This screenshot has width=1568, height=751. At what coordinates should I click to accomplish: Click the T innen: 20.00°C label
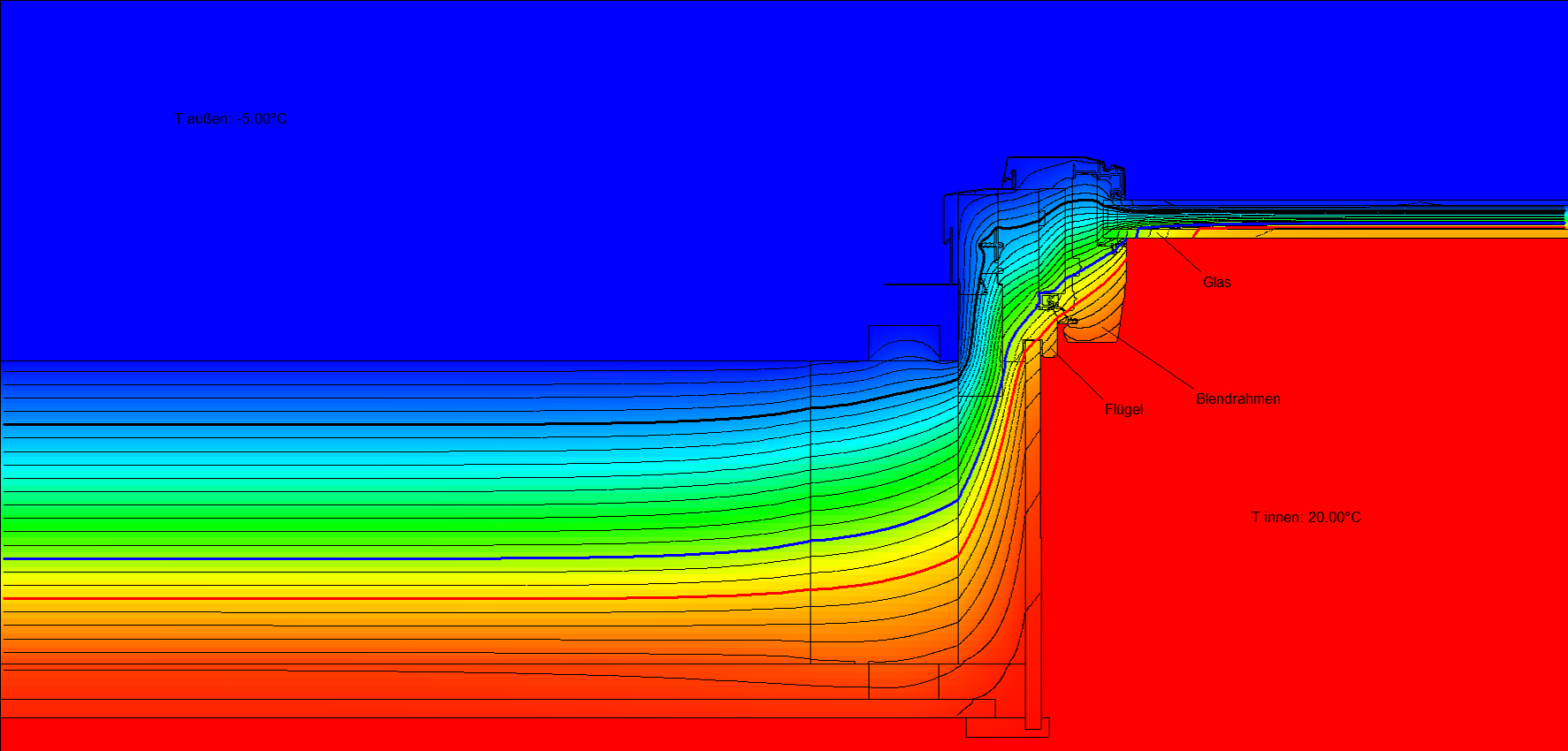pos(1305,517)
